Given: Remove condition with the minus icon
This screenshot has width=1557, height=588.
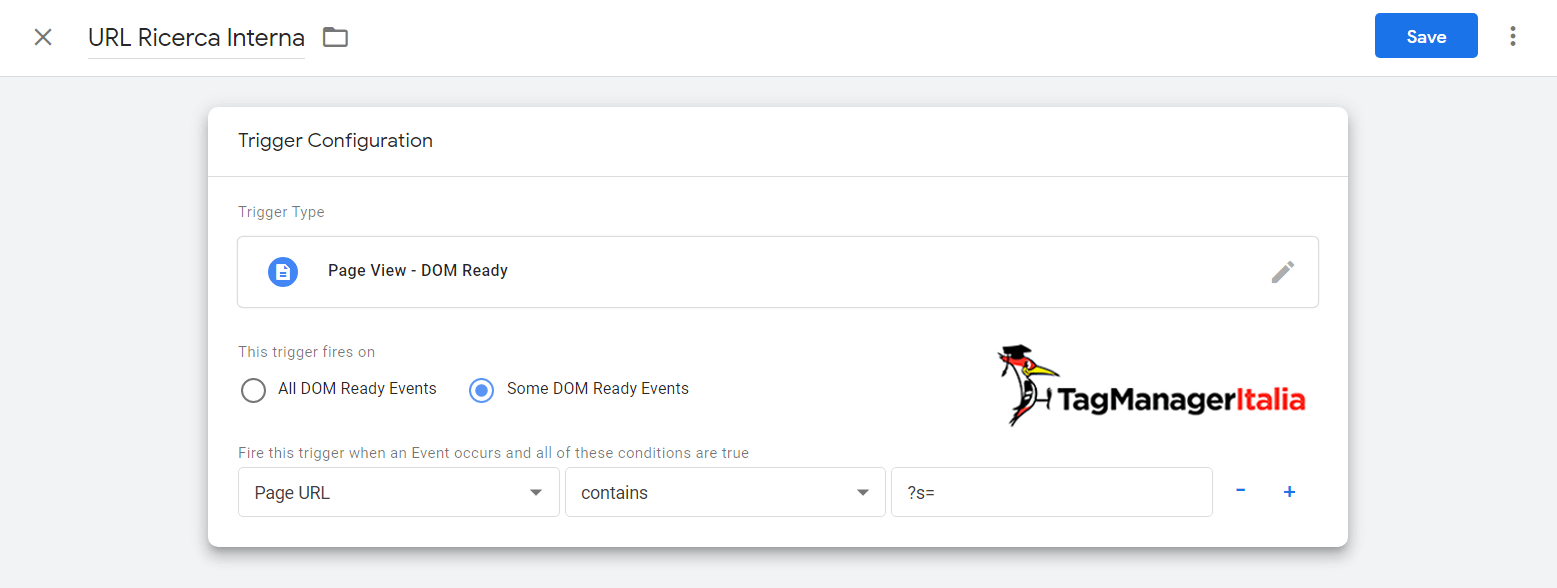Looking at the screenshot, I should pos(1240,491).
